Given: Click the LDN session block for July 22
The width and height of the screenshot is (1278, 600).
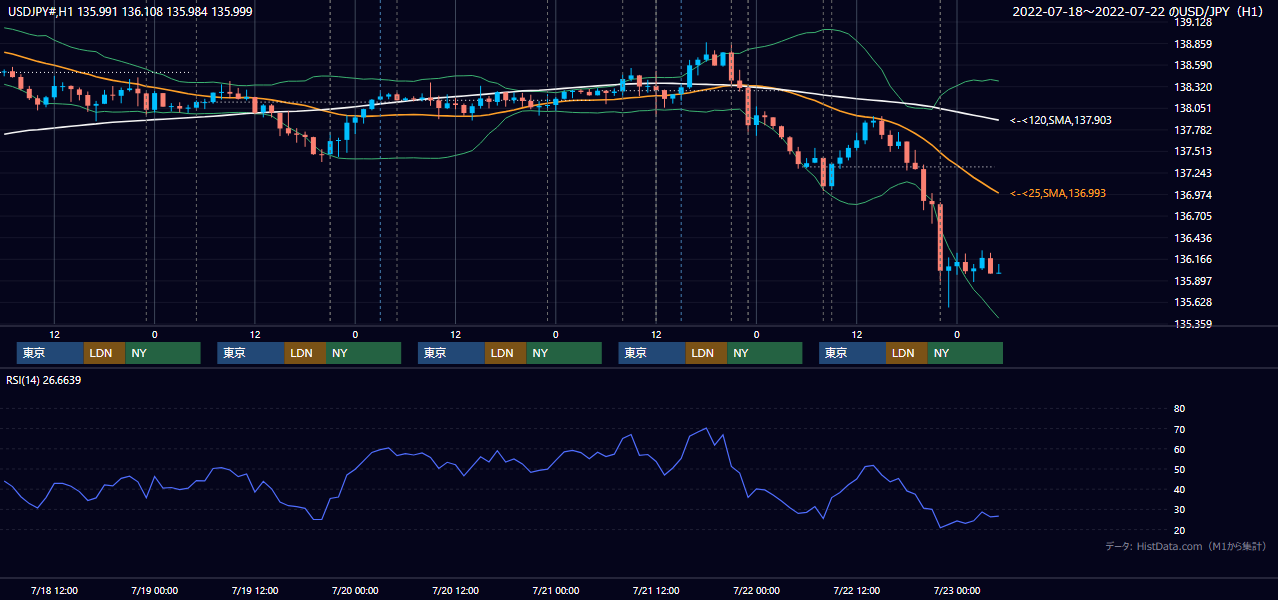Looking at the screenshot, I should pos(907,353).
